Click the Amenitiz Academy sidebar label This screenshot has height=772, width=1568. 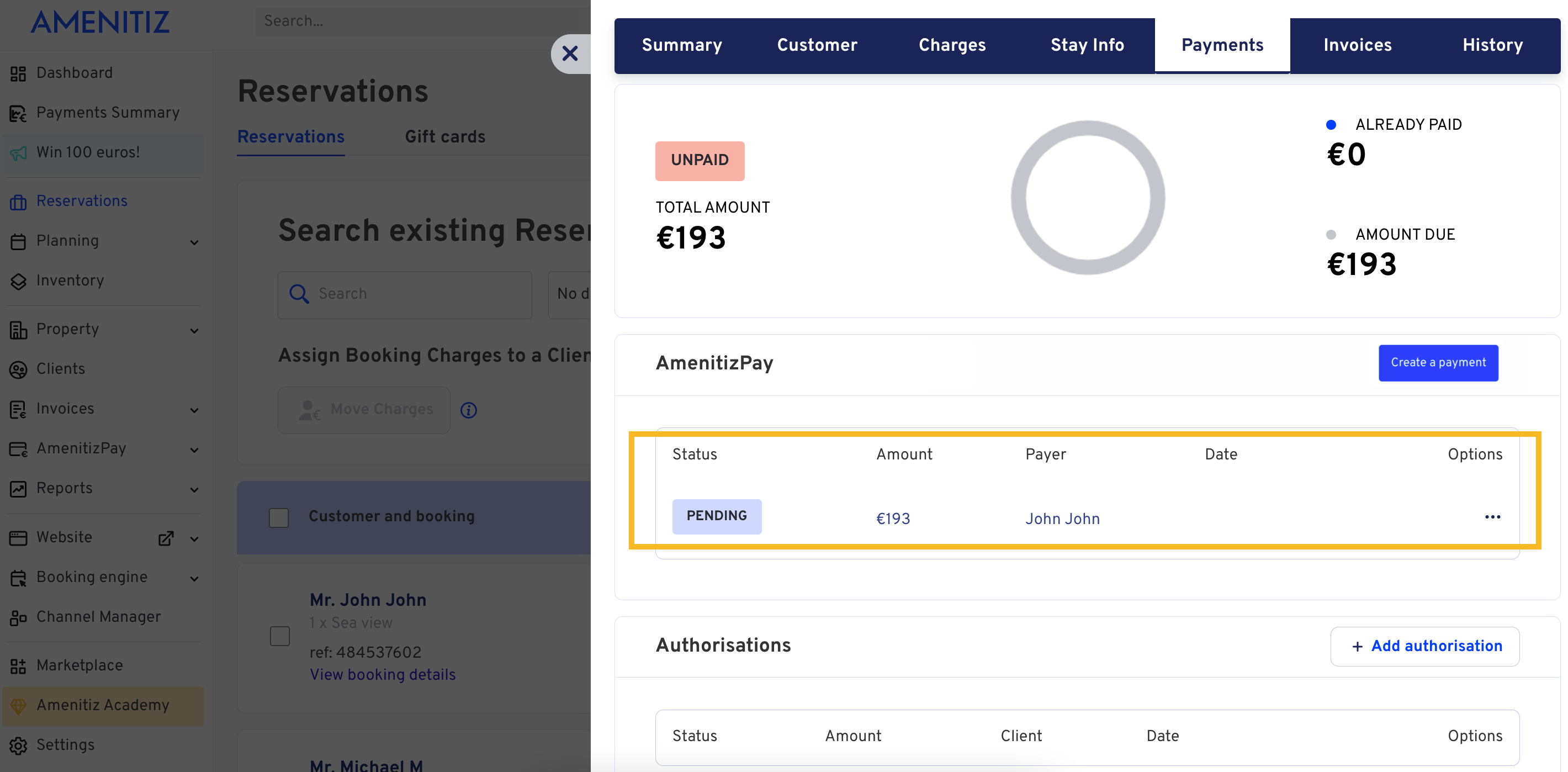pyautogui.click(x=103, y=705)
